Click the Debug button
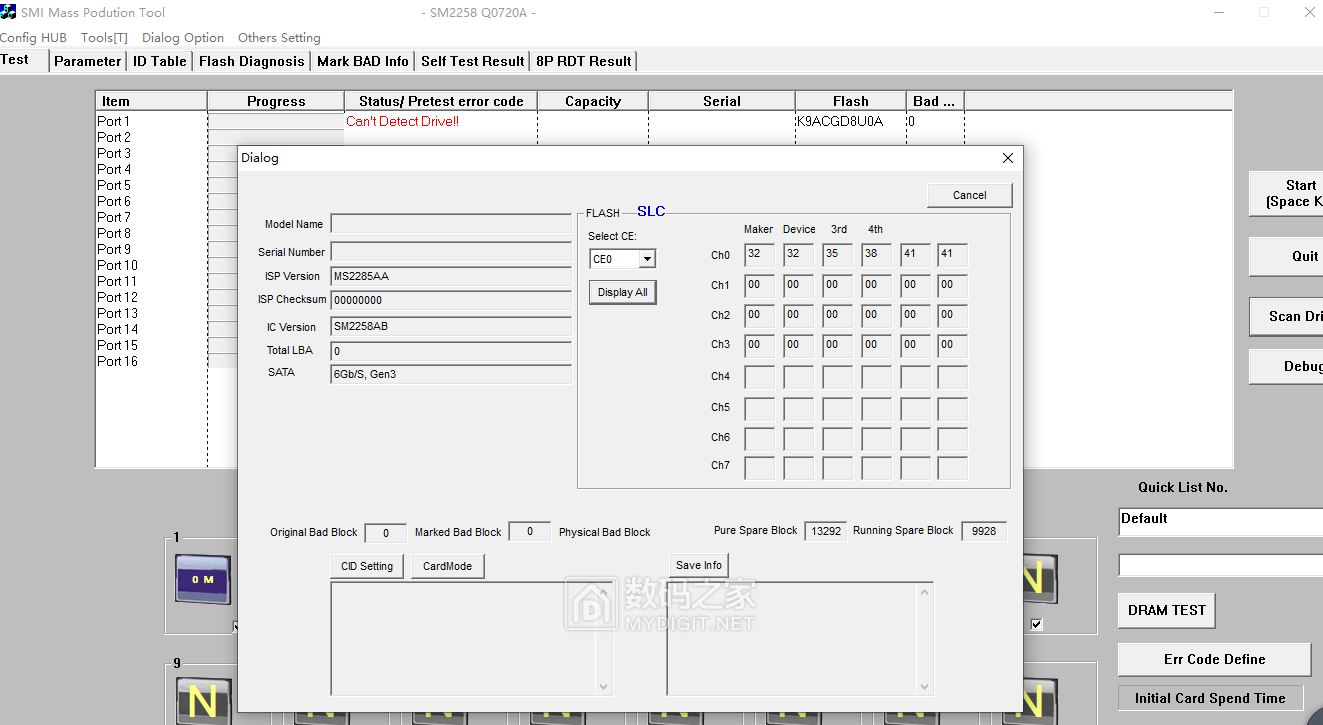 click(1288, 366)
